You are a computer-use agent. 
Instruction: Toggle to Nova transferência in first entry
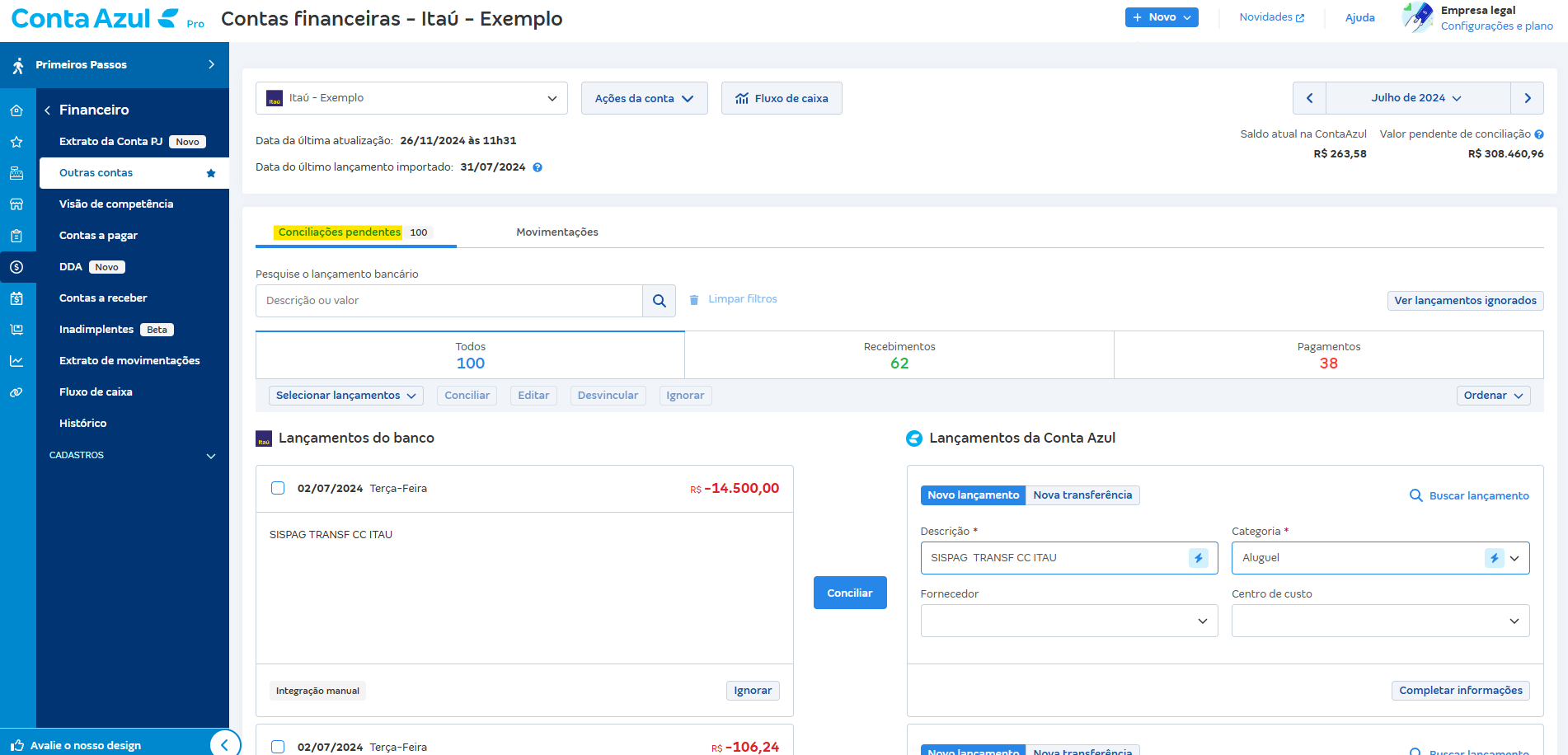coord(1082,495)
